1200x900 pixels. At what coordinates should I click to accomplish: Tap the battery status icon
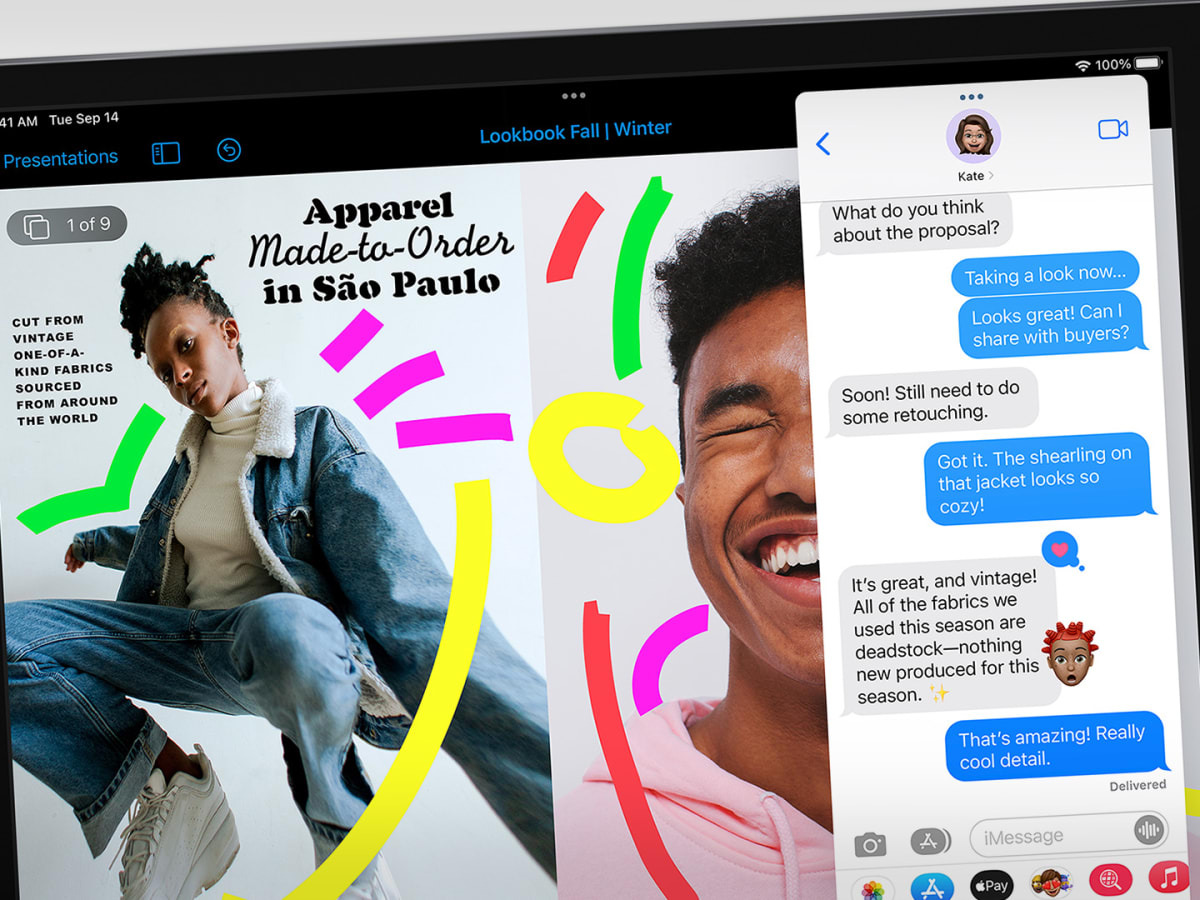tap(1147, 63)
